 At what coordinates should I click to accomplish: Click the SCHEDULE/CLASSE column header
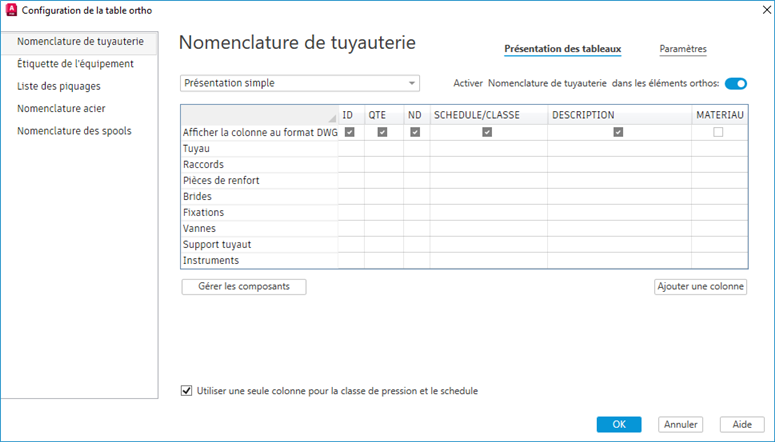pyautogui.click(x=477, y=116)
